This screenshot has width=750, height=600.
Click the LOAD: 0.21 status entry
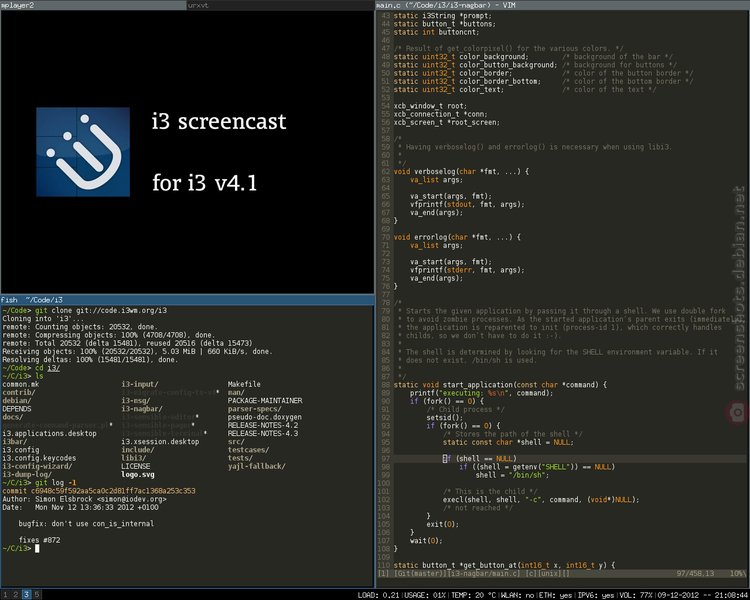coord(378,595)
